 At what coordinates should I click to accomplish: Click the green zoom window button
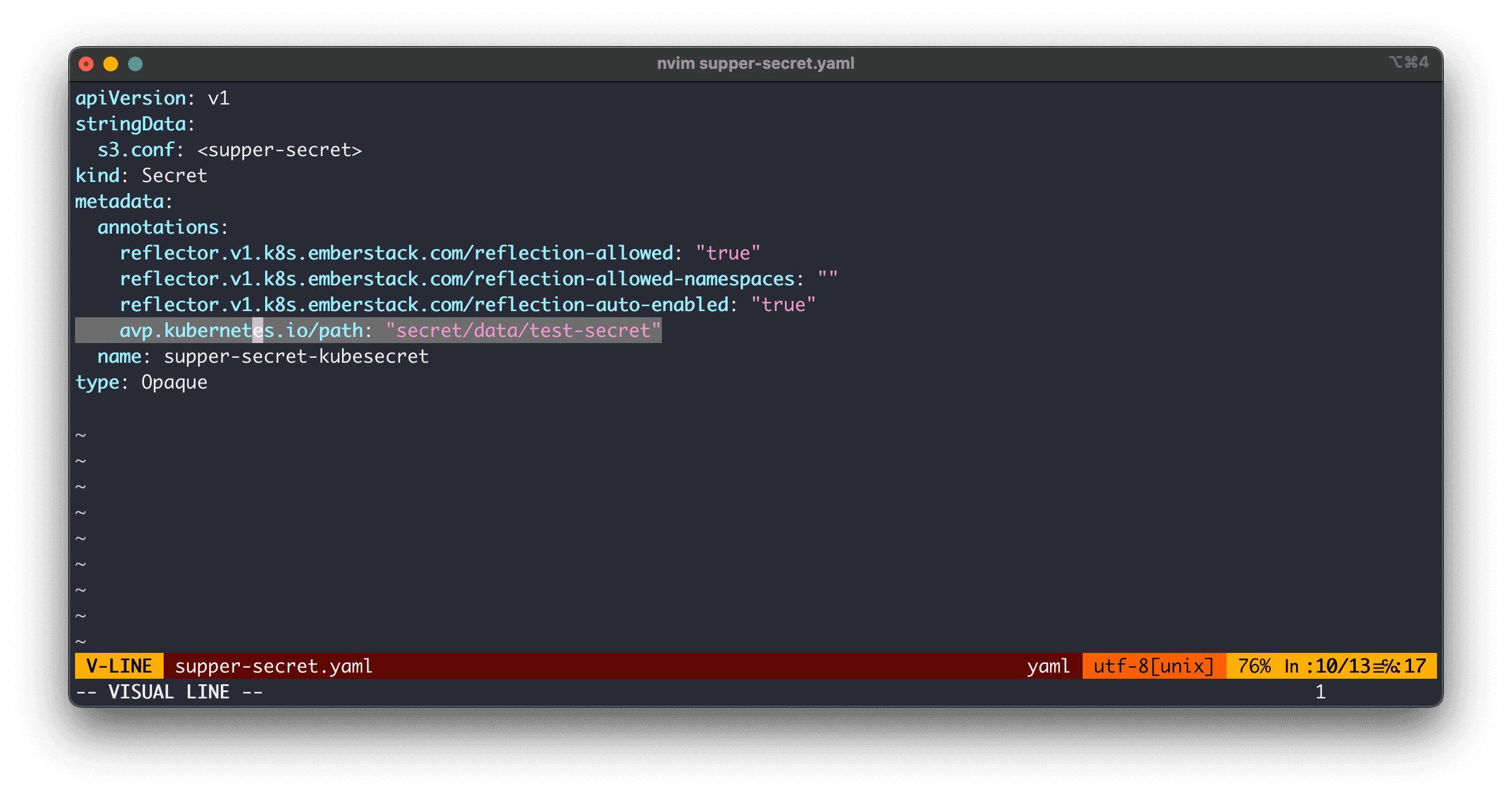point(135,64)
